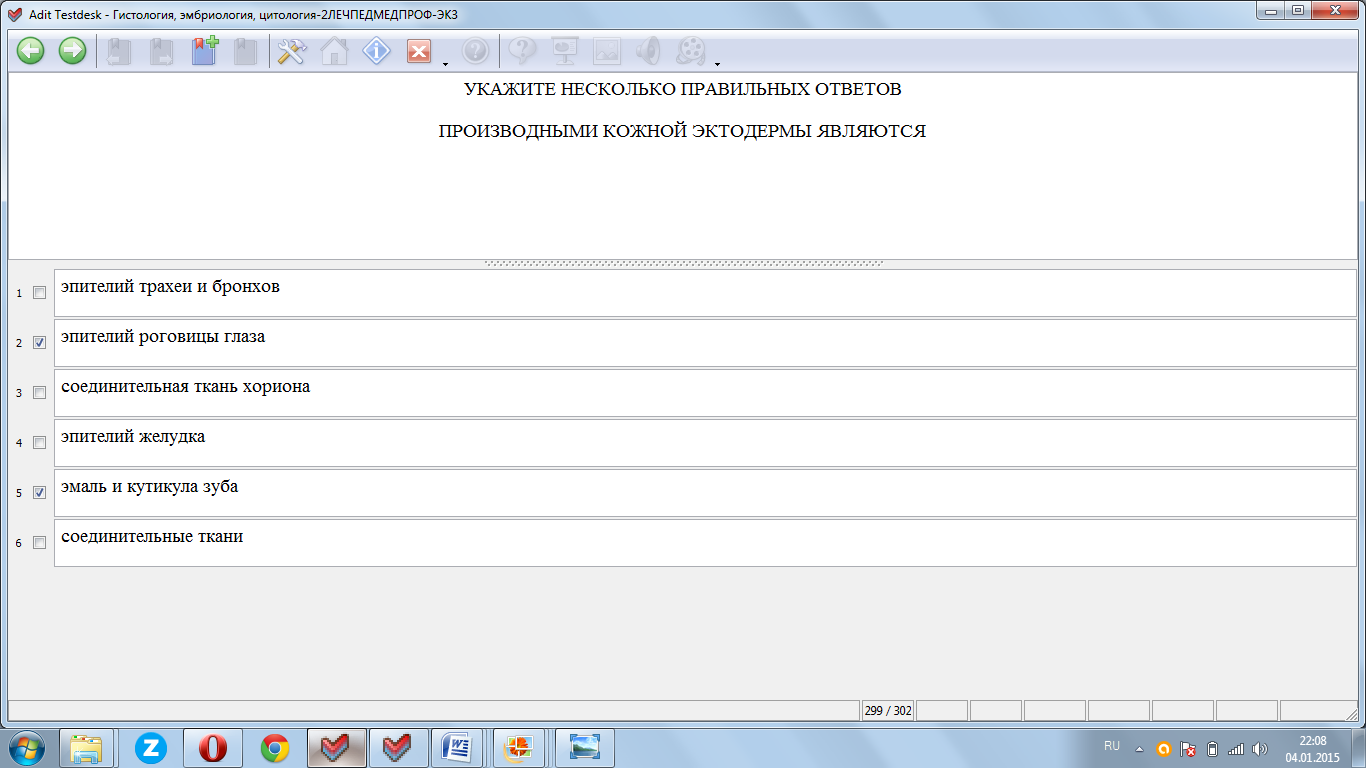This screenshot has width=1366, height=768.
Task: Click the picture image icon in toolbar
Action: tap(607, 51)
